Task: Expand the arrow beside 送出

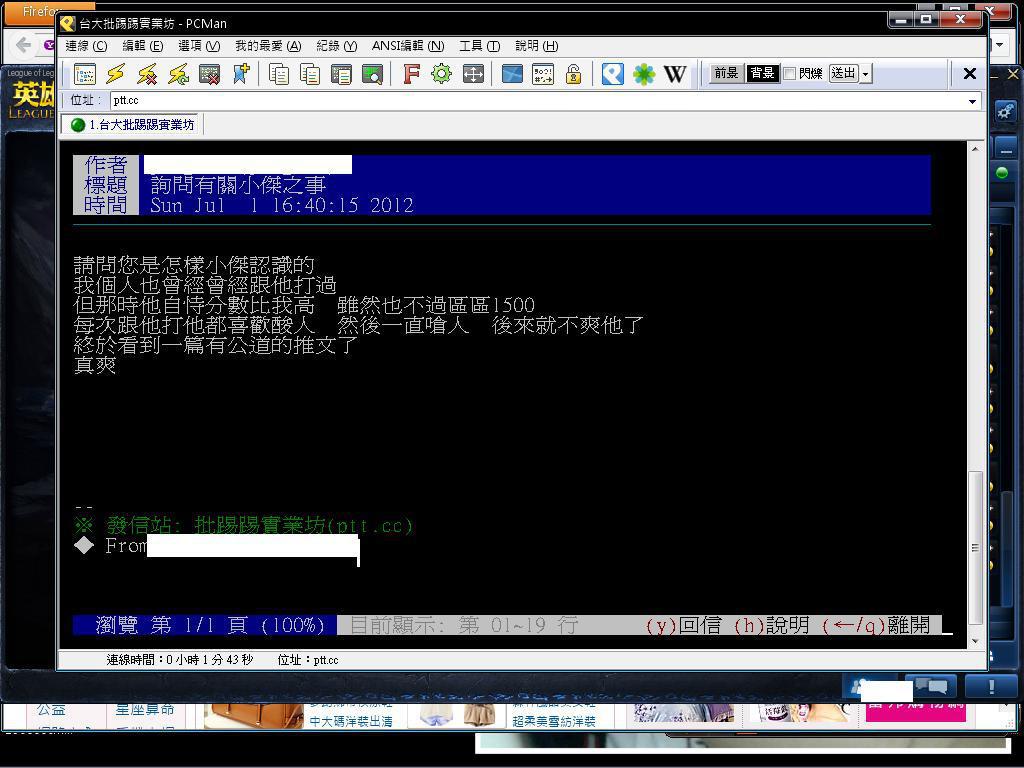Action: pos(866,74)
